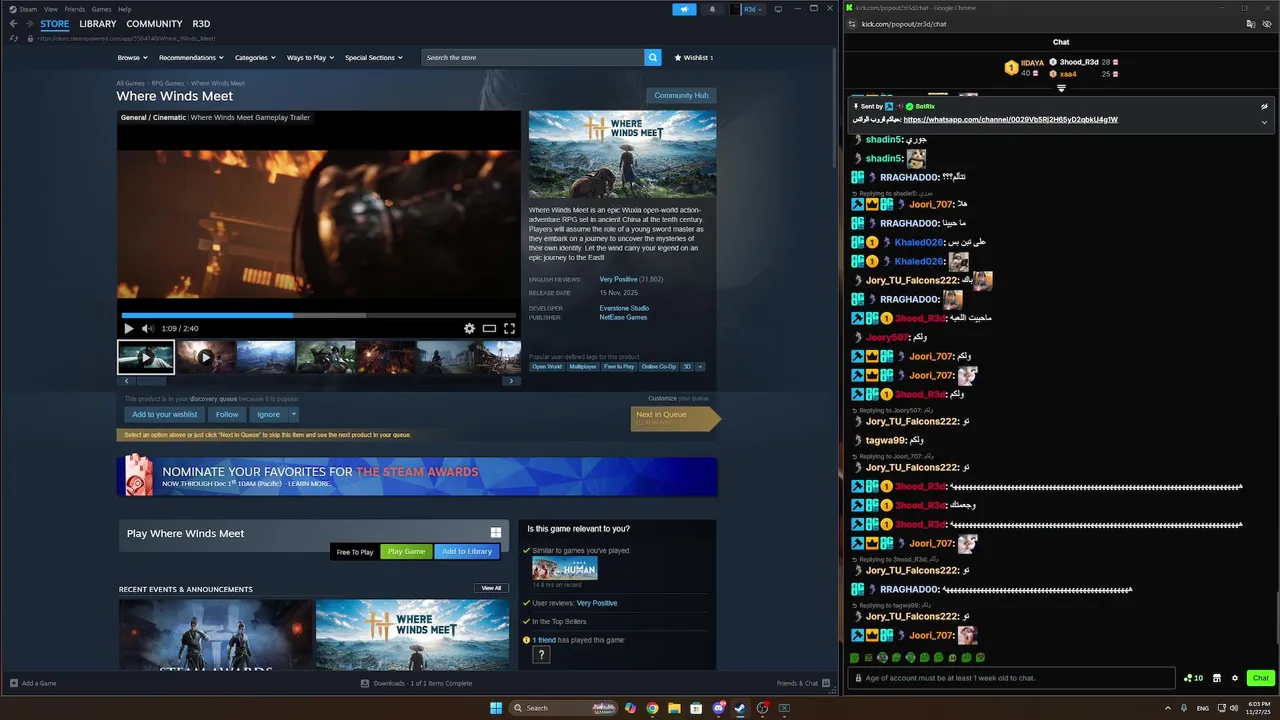Open File Explorer from the taskbar

[x=674, y=708]
